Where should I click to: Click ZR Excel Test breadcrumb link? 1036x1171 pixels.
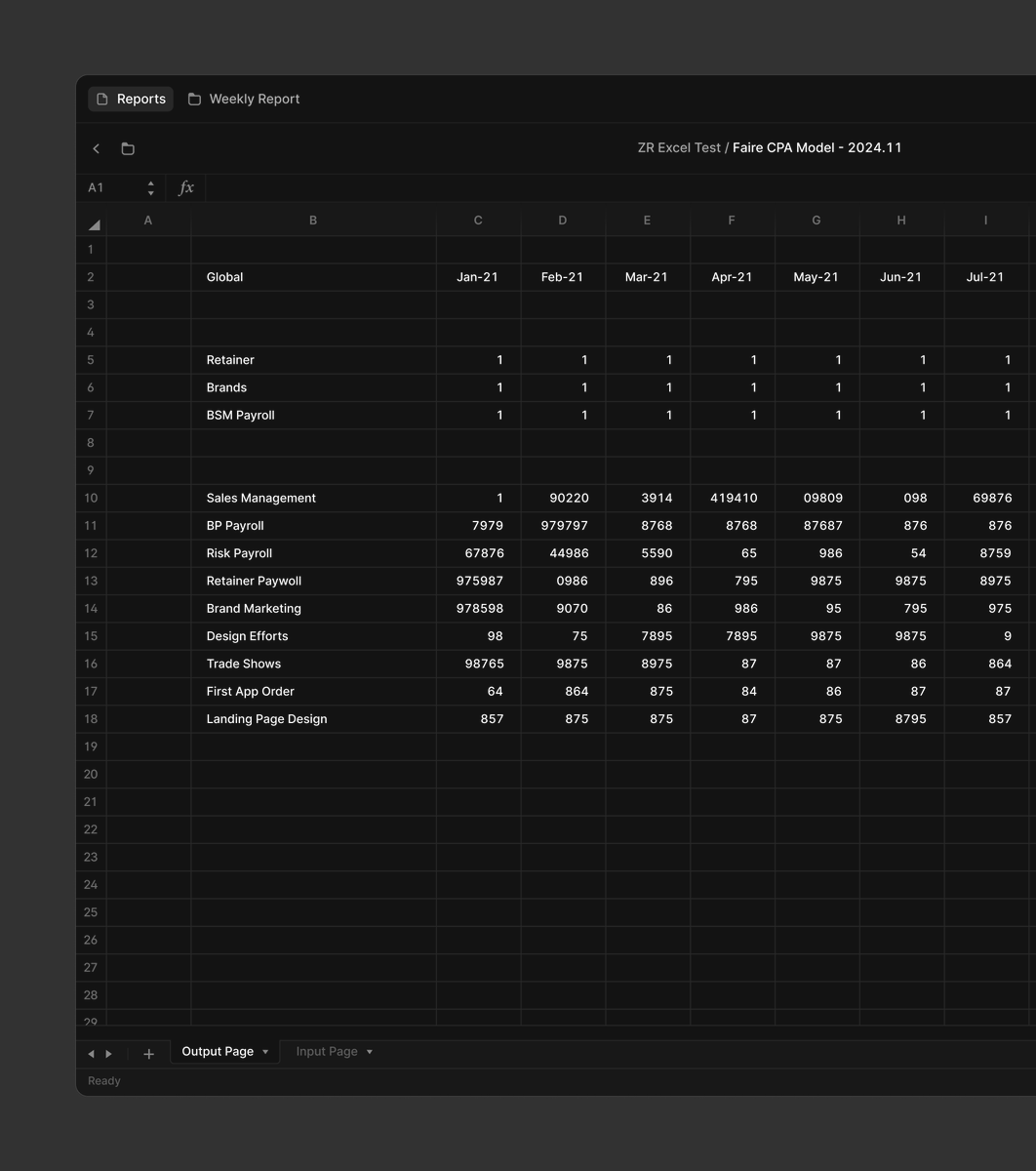tap(679, 147)
